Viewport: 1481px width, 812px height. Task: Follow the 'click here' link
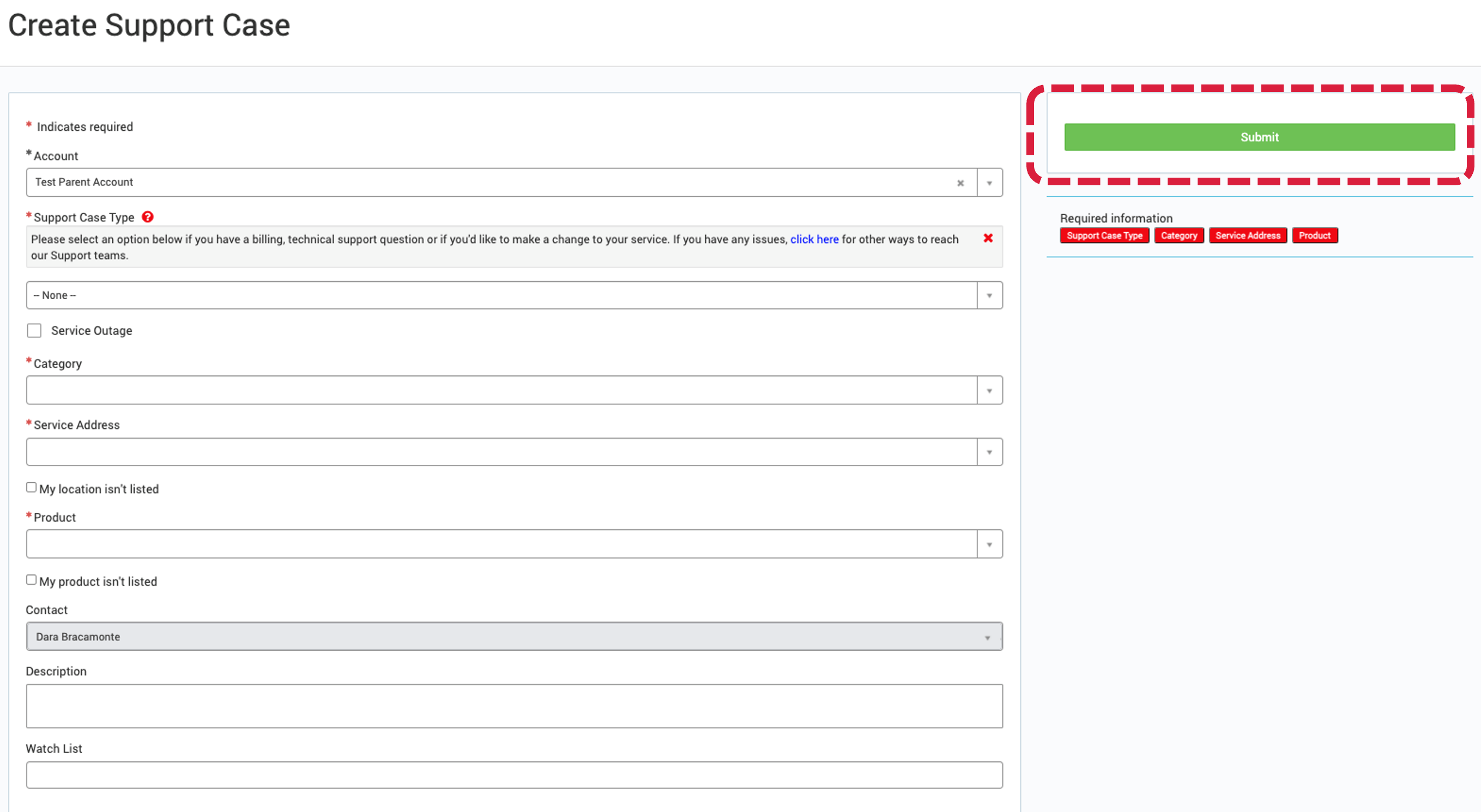814,239
